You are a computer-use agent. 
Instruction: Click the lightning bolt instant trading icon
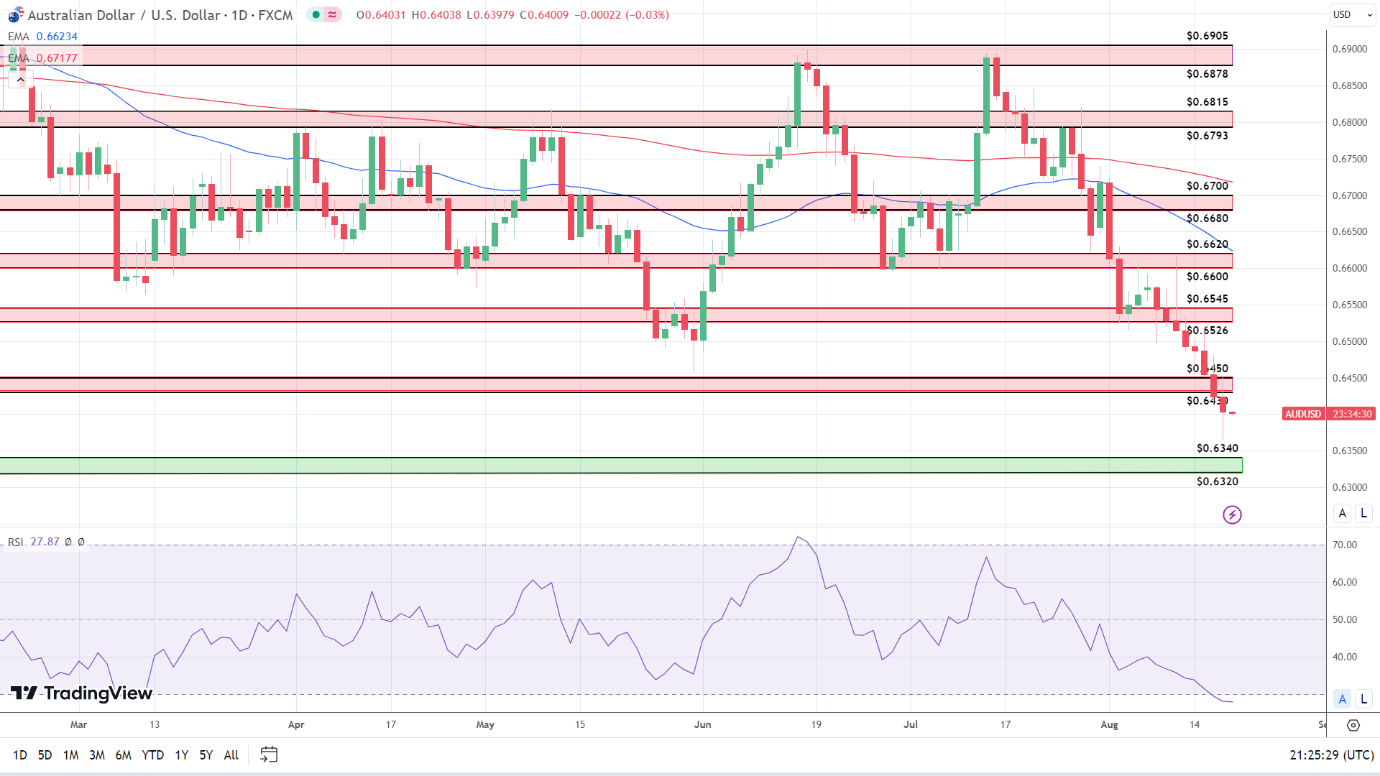(1233, 514)
